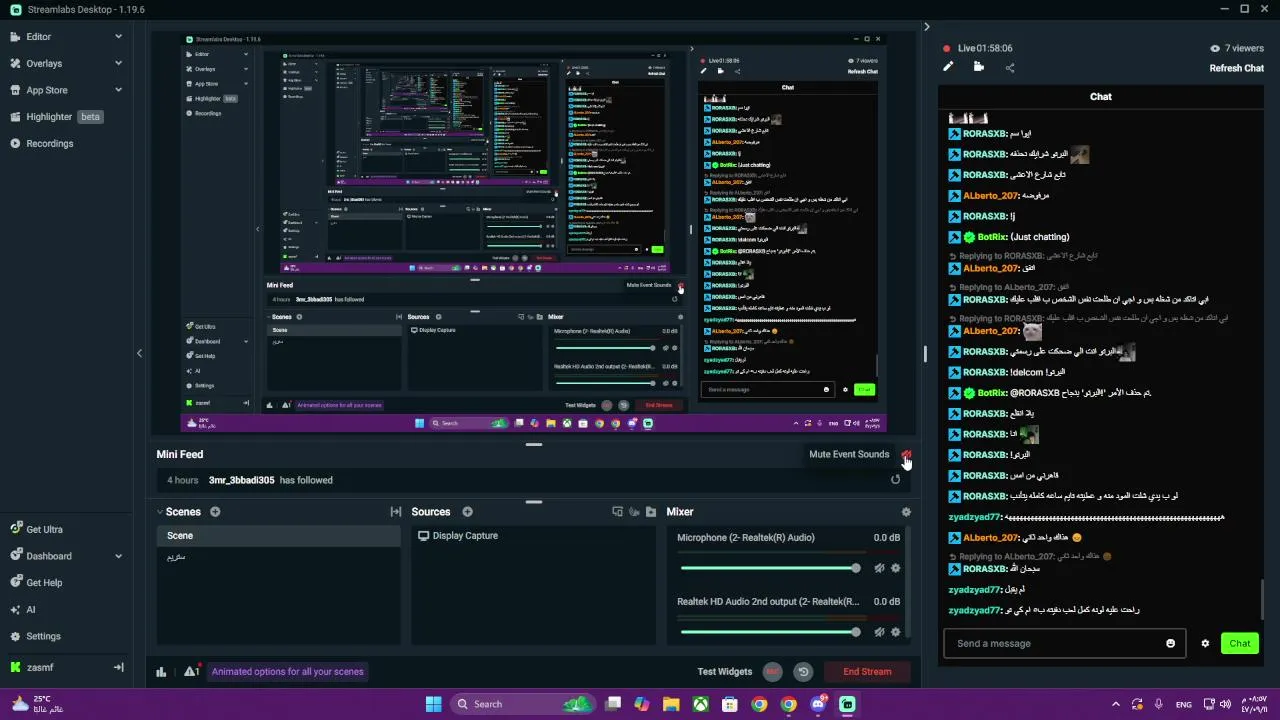The width and height of the screenshot is (1280, 720).
Task: Click Test Widgets label
Action: click(724, 672)
